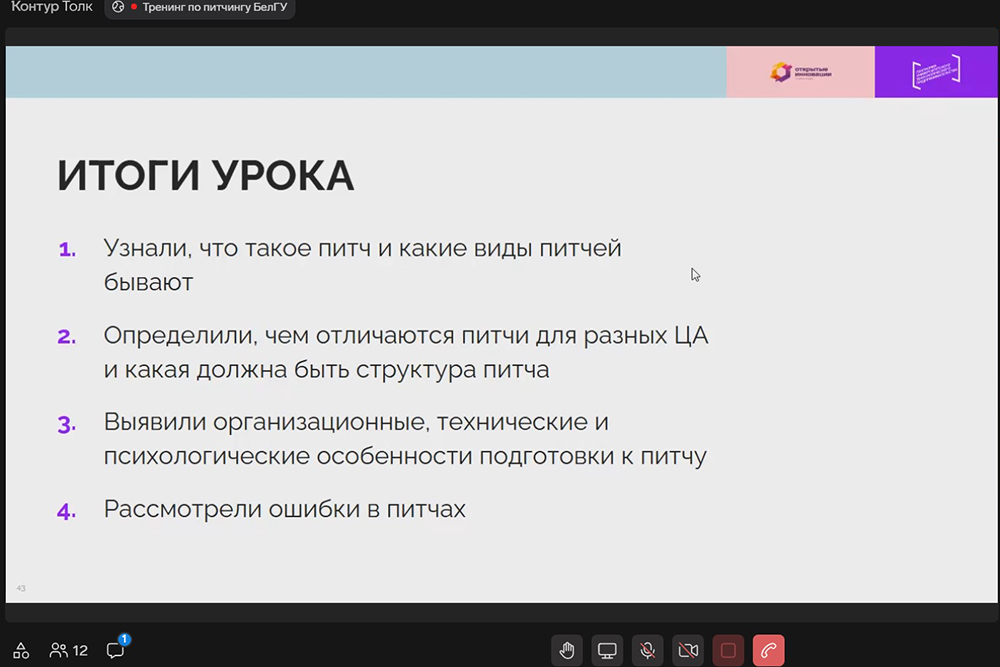
Task: Toggle the red square recording button
Action: pyautogui.click(x=728, y=651)
